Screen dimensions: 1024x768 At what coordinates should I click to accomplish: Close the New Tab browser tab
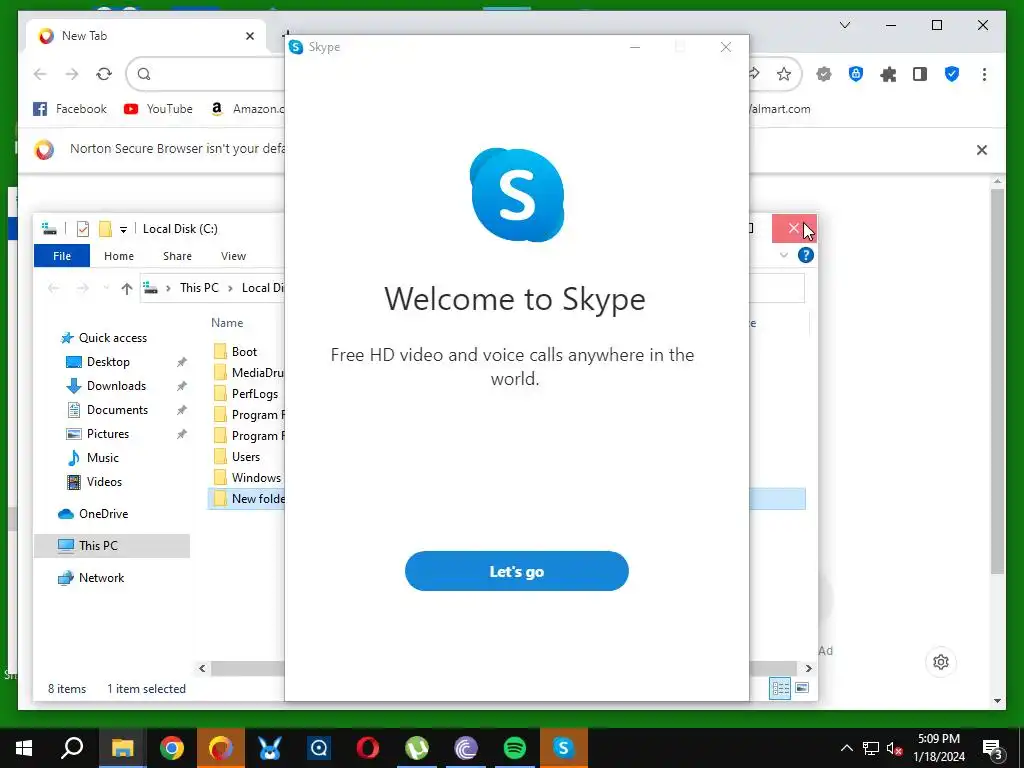click(x=249, y=36)
